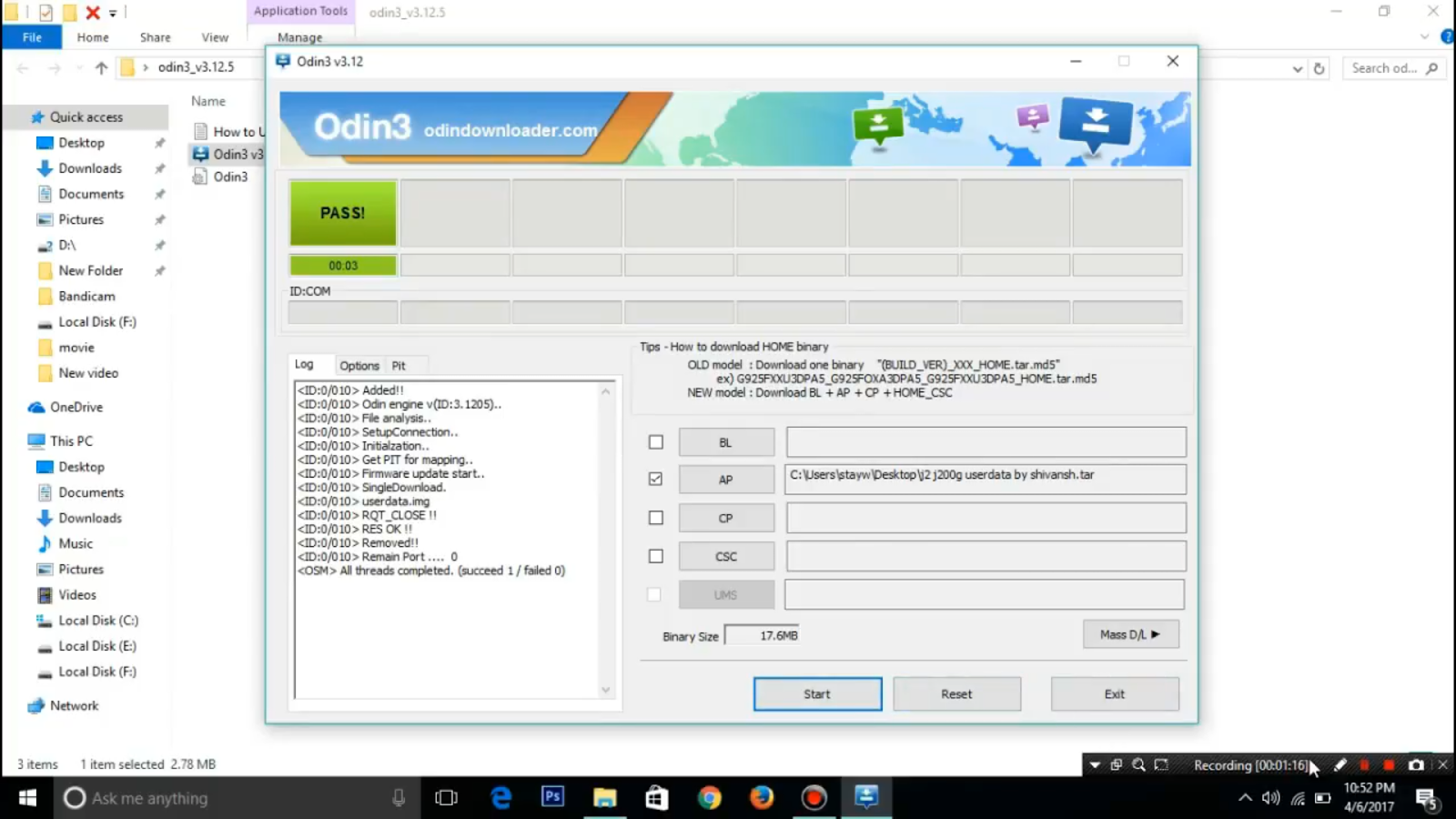Click the green PASS! status box
The height and width of the screenshot is (819, 1456).
[x=343, y=213]
